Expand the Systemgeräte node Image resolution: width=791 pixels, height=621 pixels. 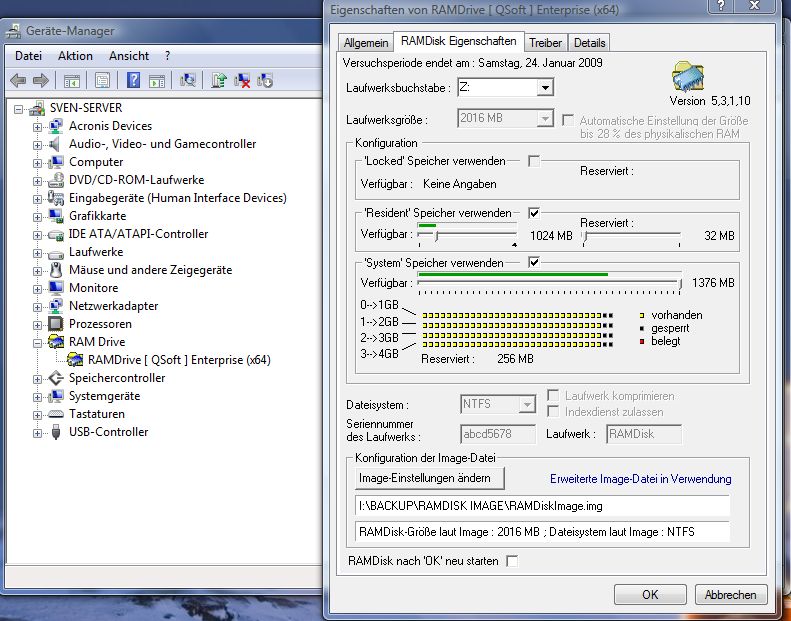(x=37, y=397)
